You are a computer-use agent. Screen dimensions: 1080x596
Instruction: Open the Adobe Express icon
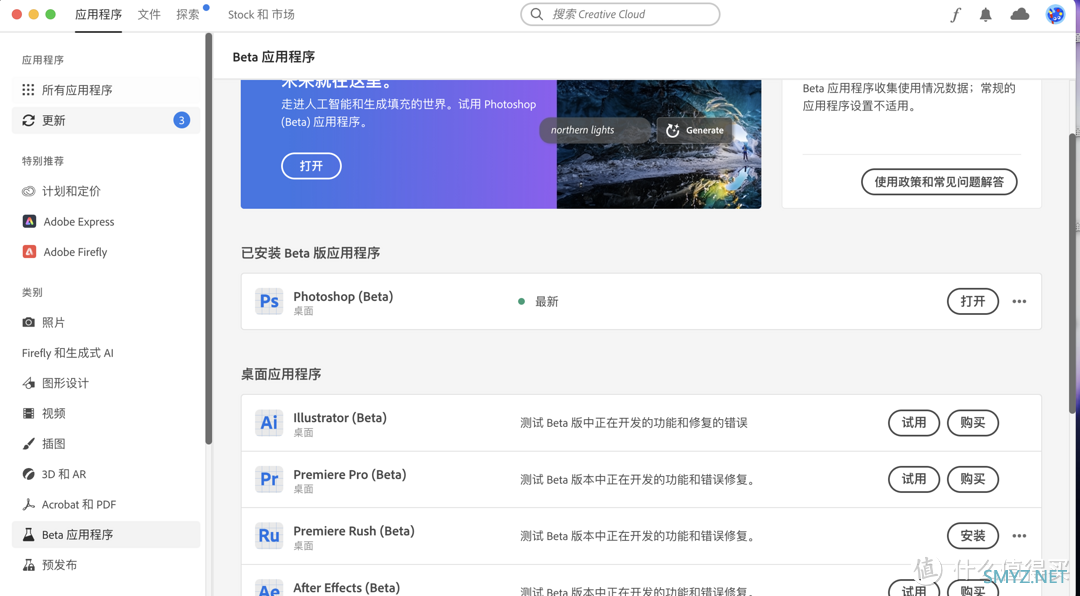(x=29, y=221)
